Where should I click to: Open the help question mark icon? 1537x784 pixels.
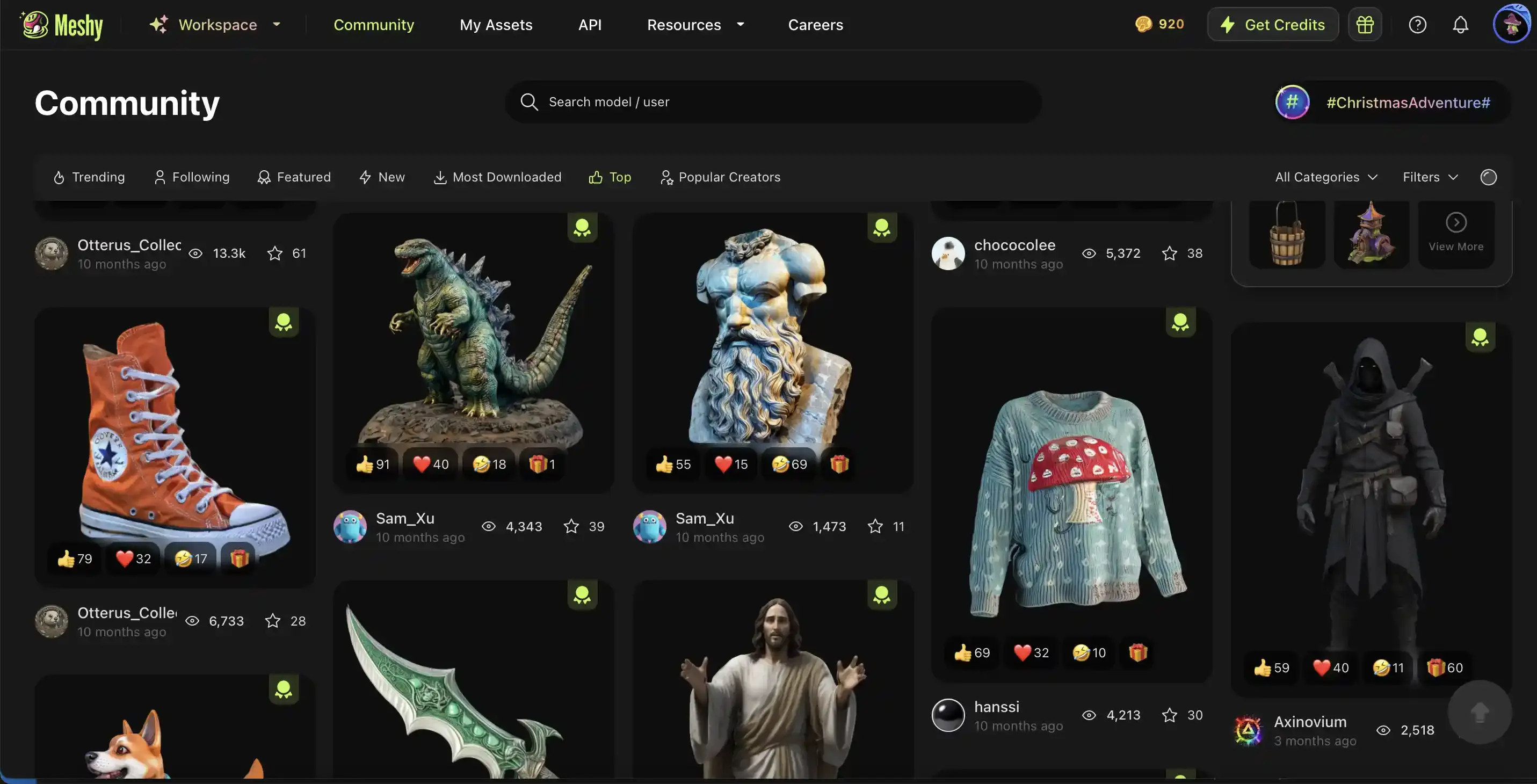click(1417, 25)
